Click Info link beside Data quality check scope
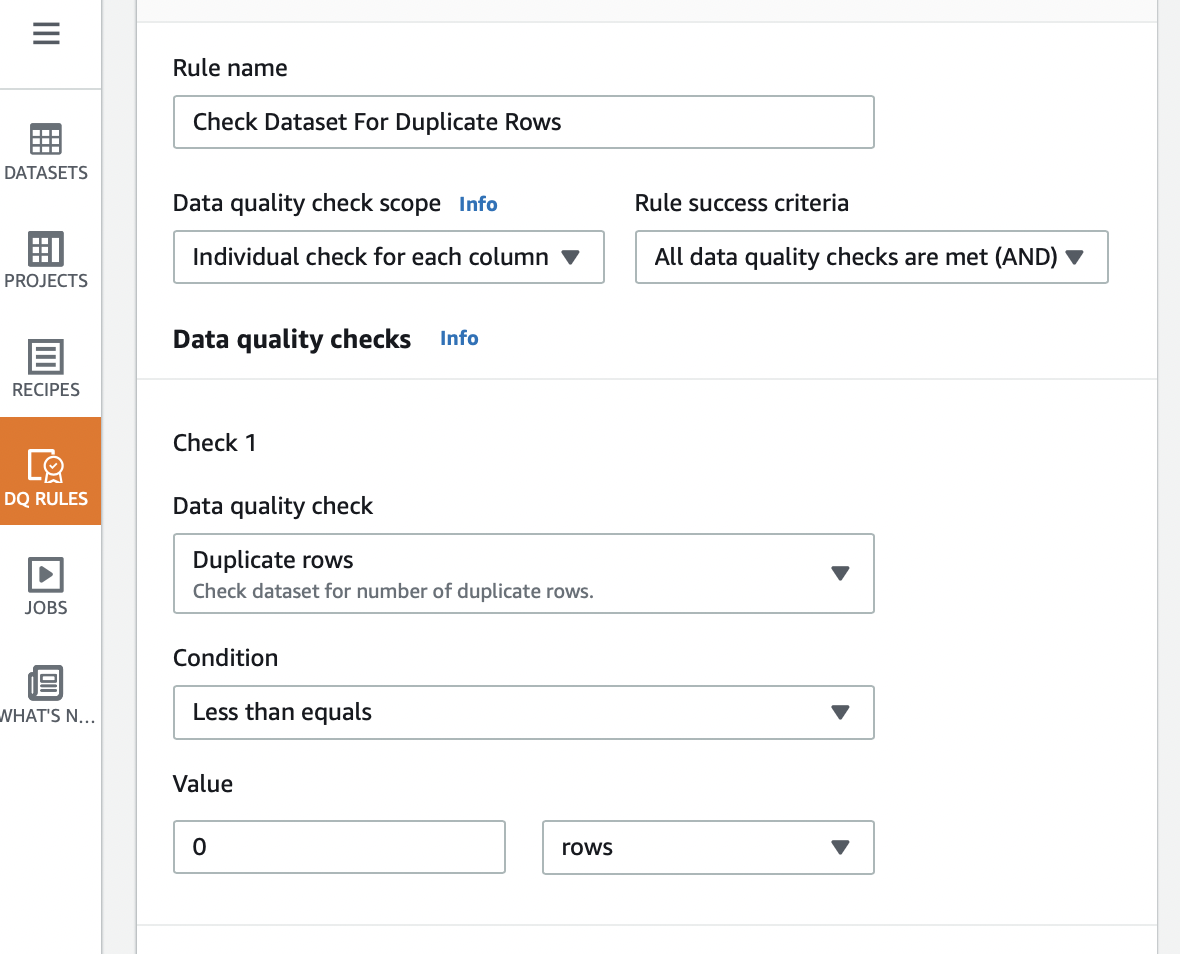 point(478,204)
